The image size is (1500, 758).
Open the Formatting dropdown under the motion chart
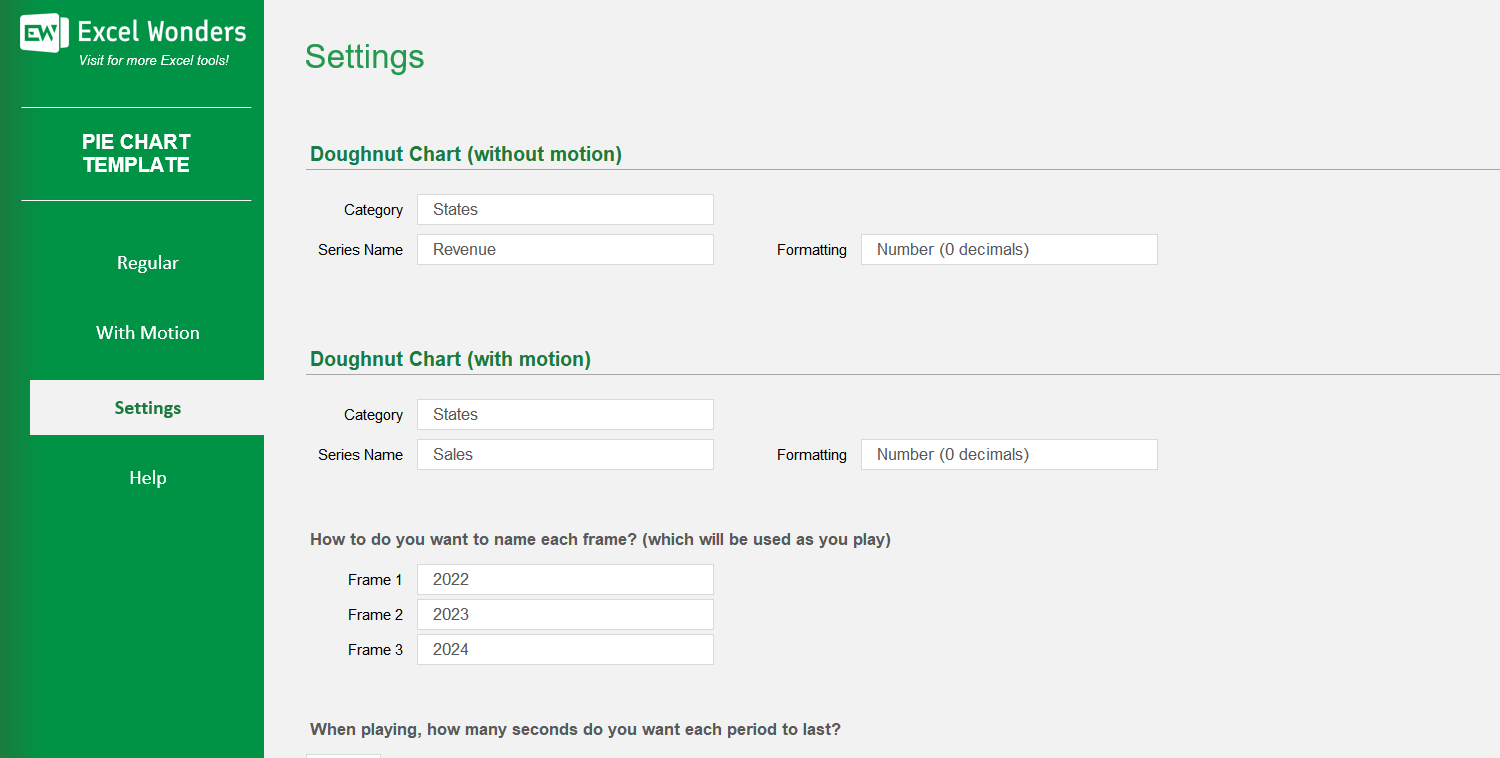[x=1008, y=454]
